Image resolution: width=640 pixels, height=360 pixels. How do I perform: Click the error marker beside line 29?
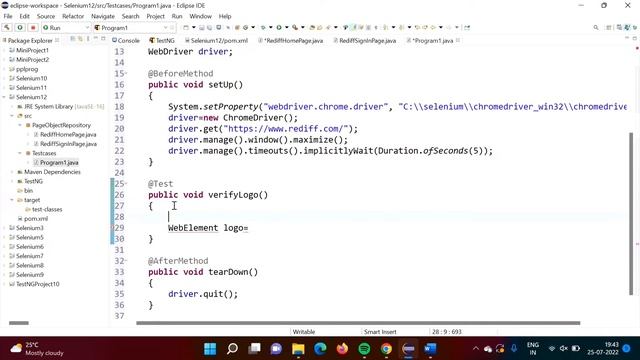coord(113,228)
